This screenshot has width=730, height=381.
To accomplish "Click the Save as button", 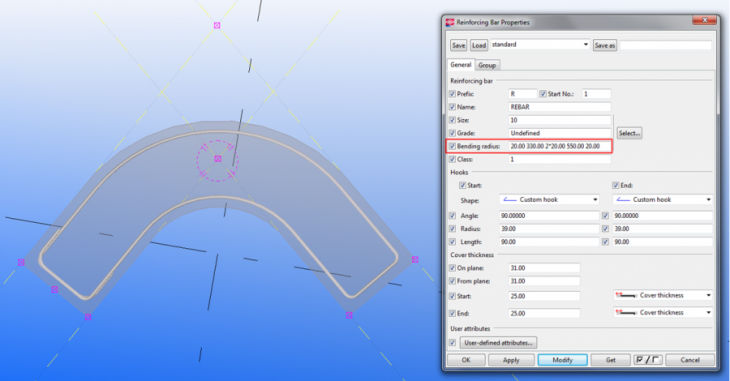I will pos(605,45).
